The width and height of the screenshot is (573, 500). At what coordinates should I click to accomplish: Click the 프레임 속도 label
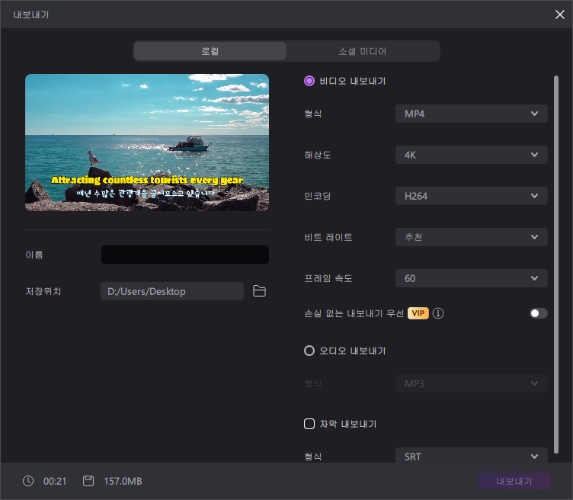coord(328,279)
